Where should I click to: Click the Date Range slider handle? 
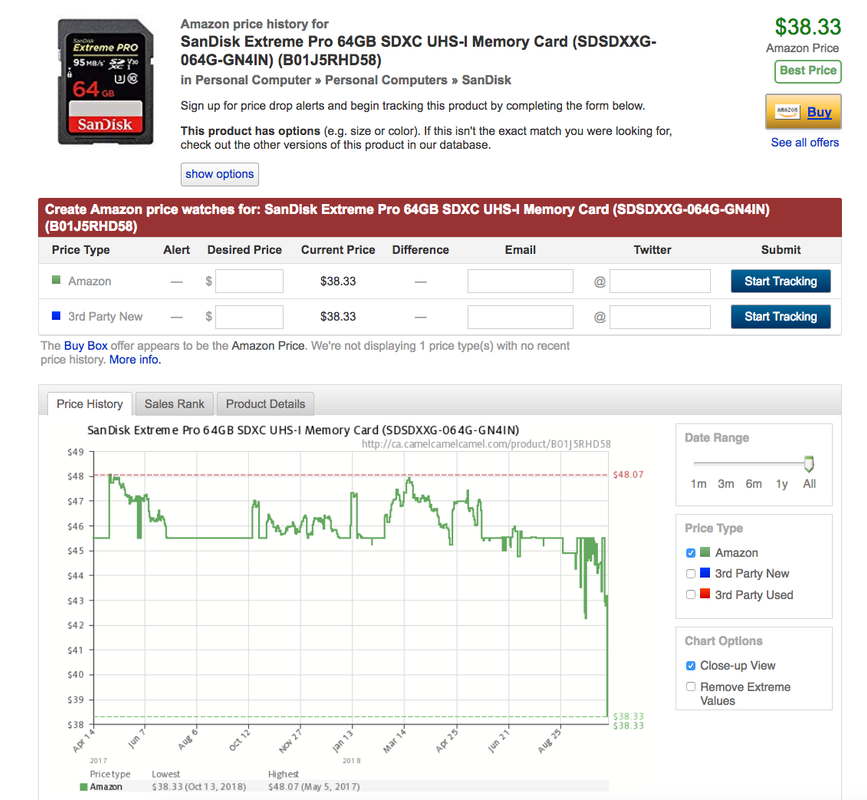click(809, 463)
